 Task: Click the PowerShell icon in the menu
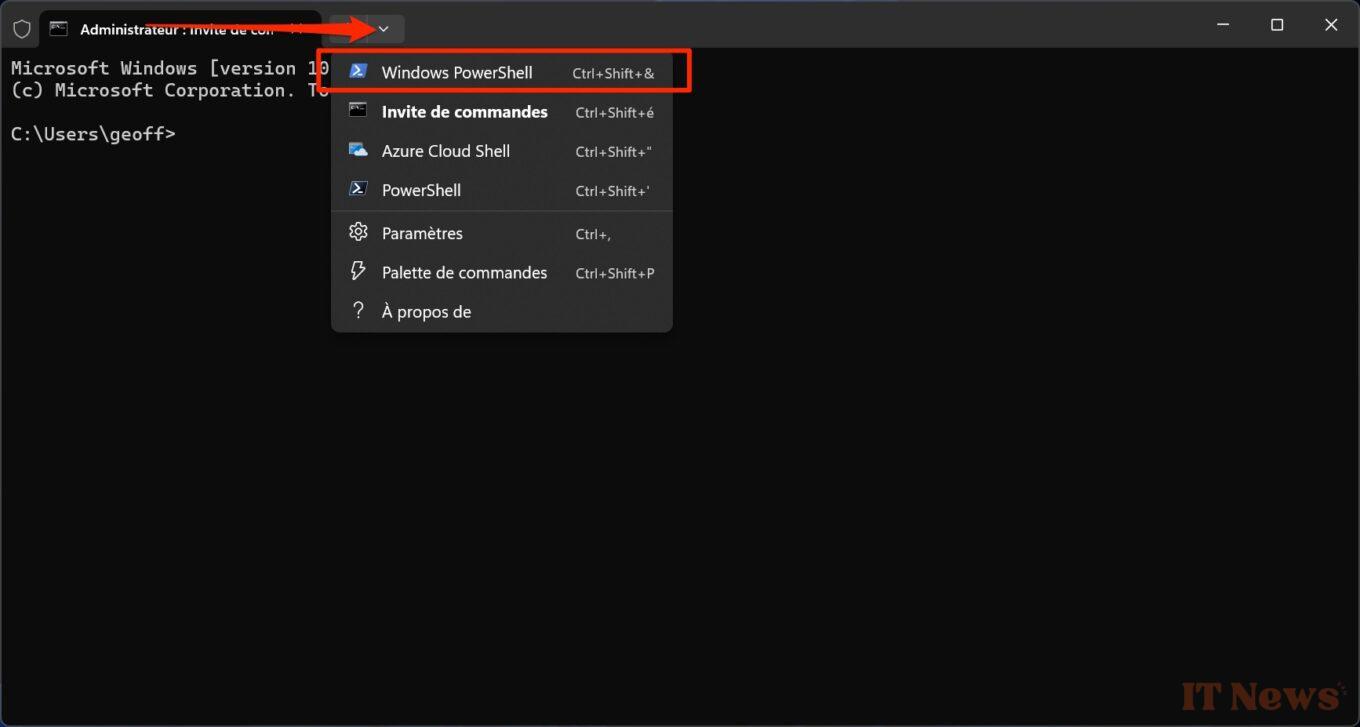pyautogui.click(x=358, y=189)
